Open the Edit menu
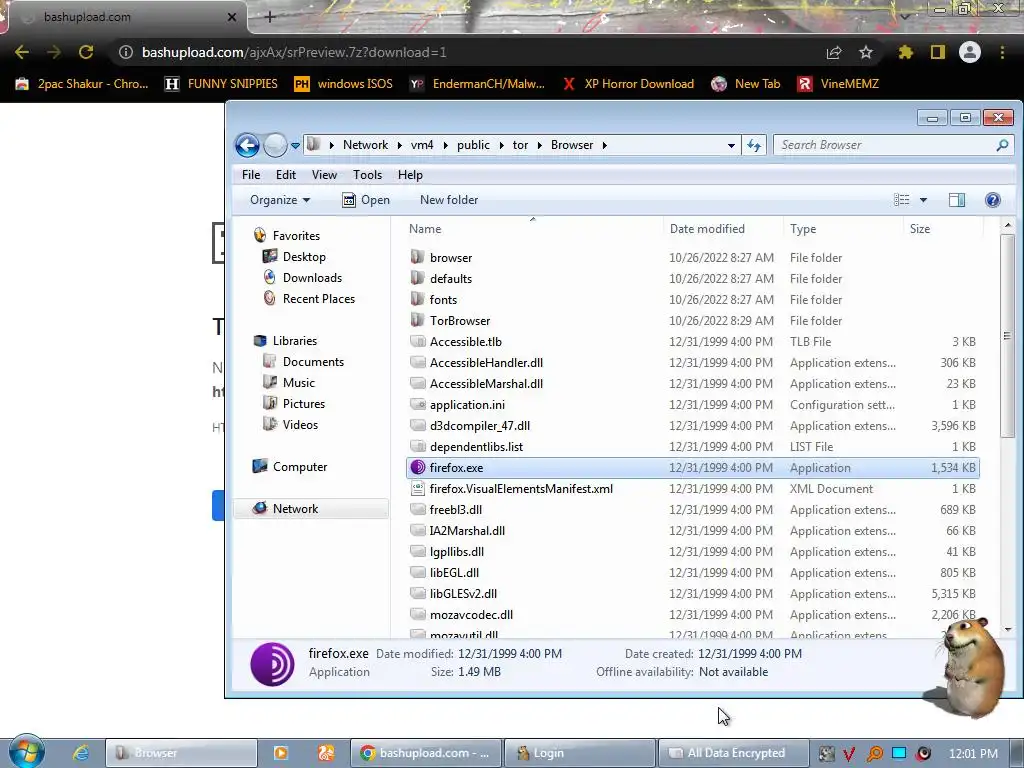 [285, 174]
